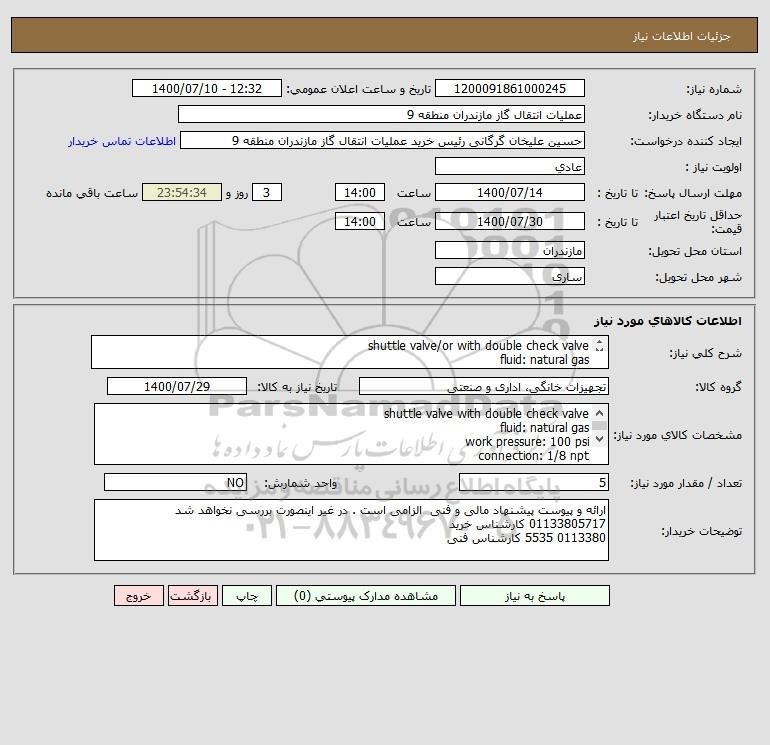Click the goods group field تجهیزات خانگی

(484, 386)
